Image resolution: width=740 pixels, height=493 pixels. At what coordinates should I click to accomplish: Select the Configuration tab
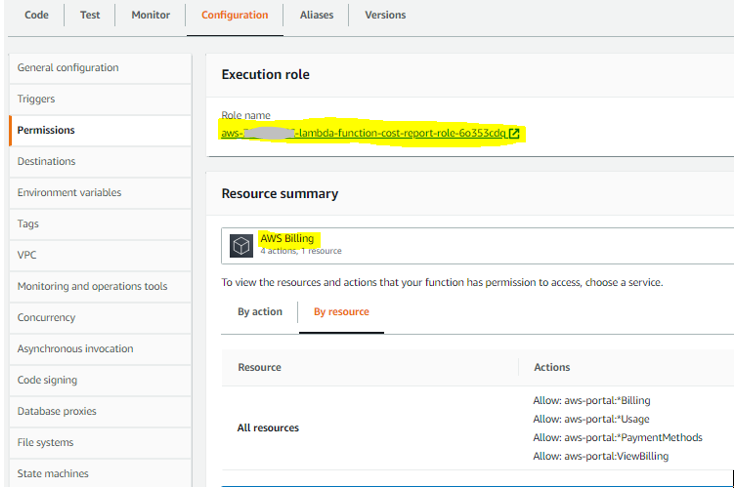[x=235, y=15]
